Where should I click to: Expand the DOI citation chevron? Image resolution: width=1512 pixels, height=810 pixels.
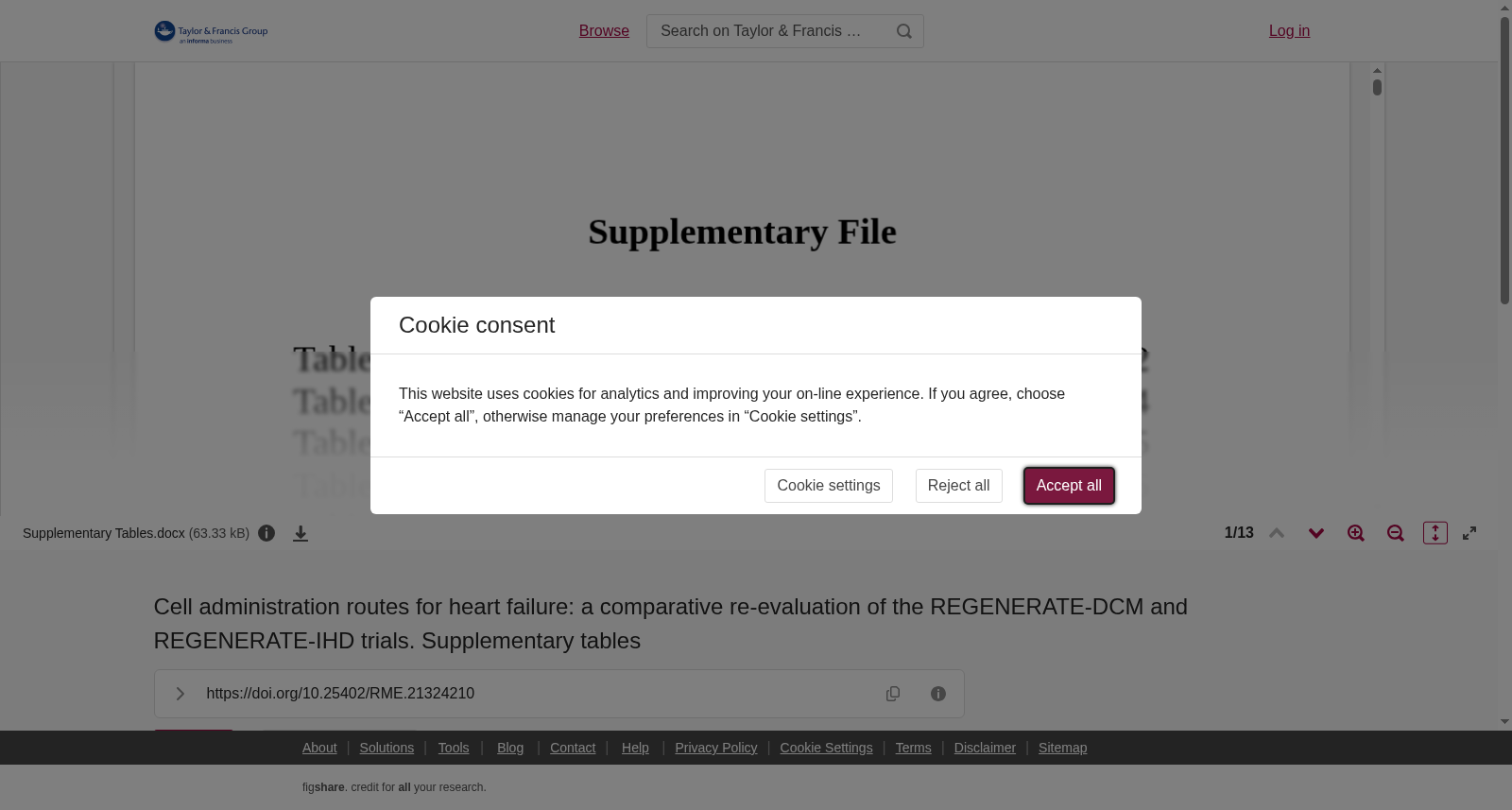180,694
